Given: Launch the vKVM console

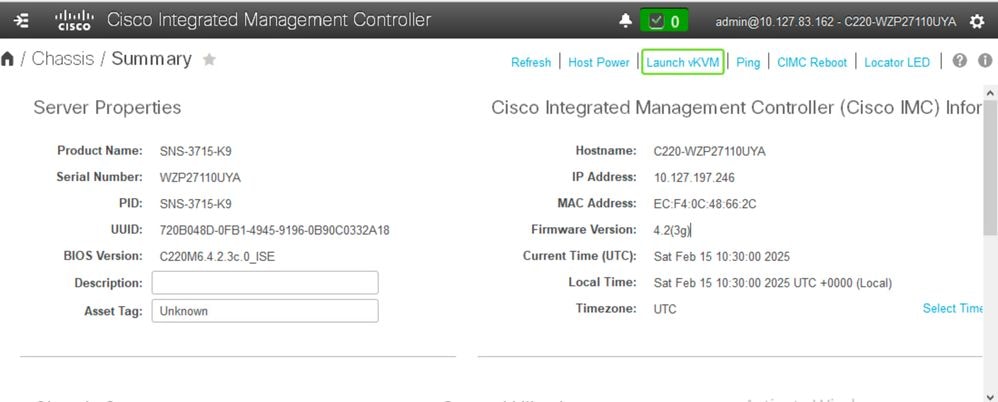Looking at the screenshot, I should pyautogui.click(x=683, y=62).
